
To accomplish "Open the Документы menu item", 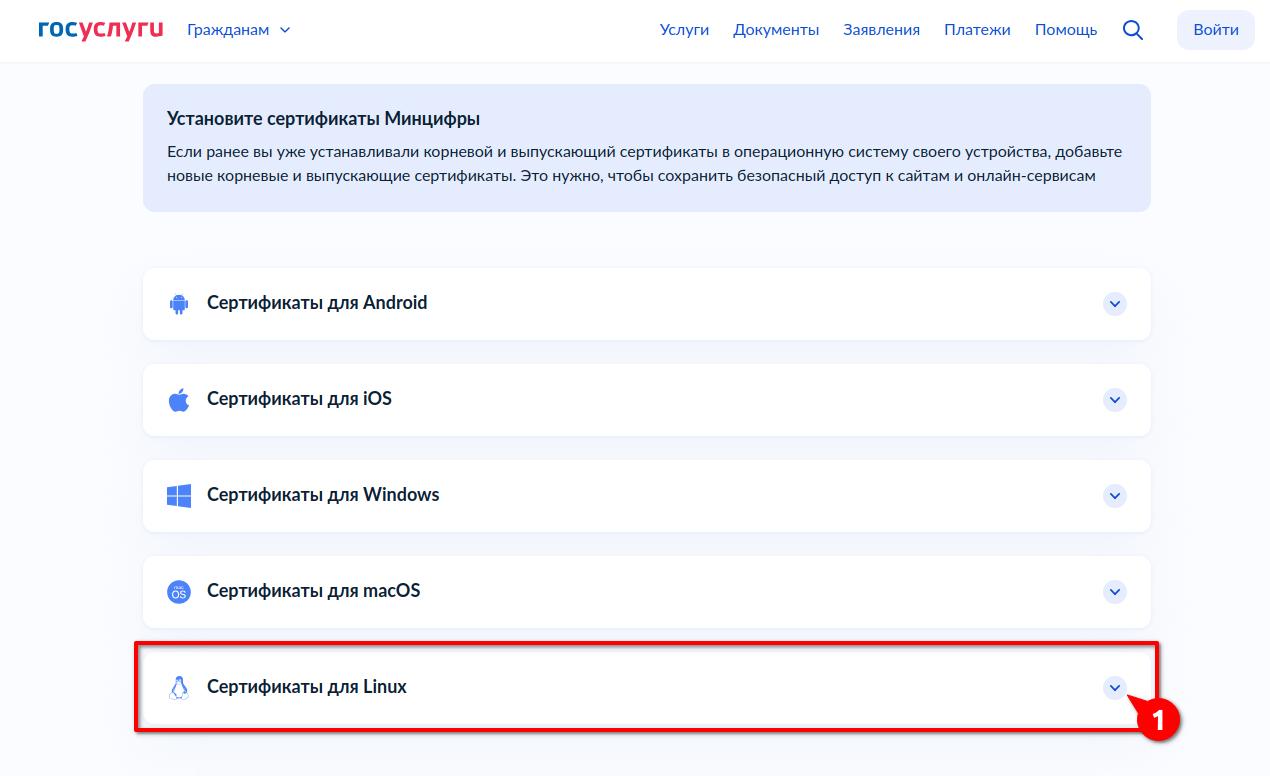I will point(776,30).
